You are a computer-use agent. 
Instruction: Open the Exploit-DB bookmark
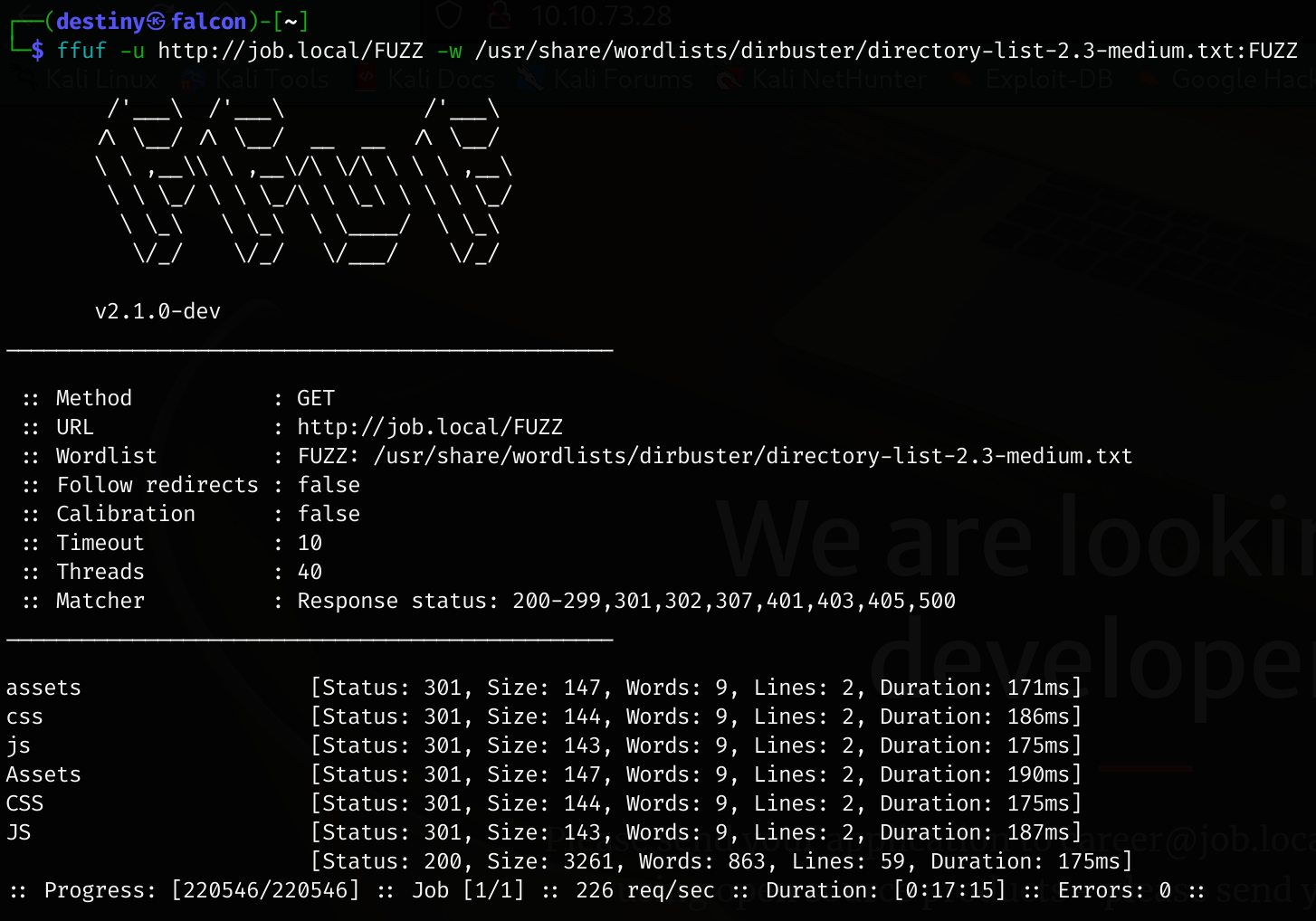[x=1047, y=80]
